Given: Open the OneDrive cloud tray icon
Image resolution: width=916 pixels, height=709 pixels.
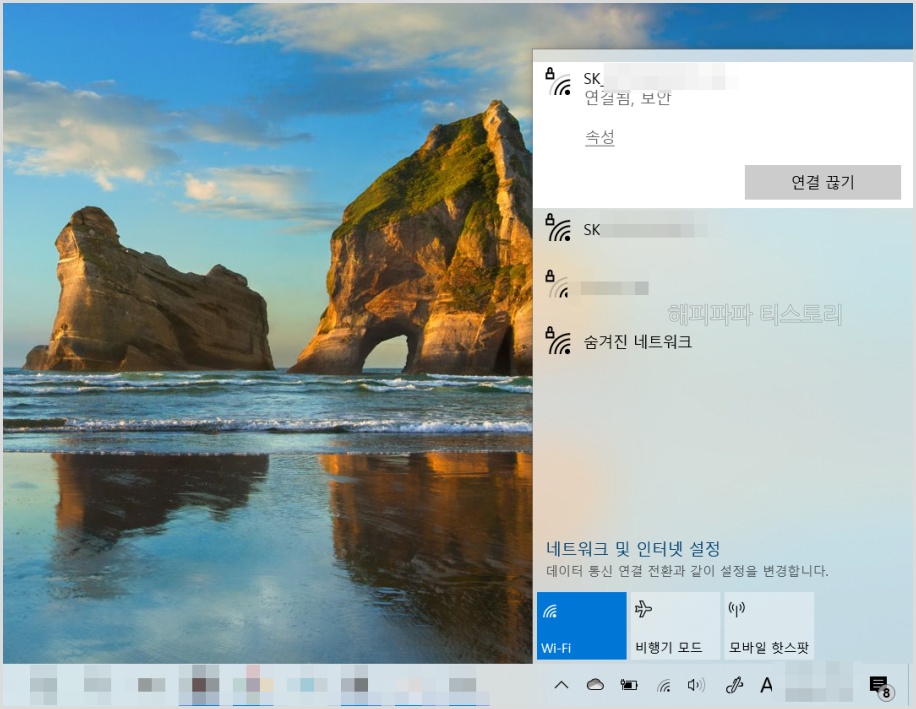Looking at the screenshot, I should click(x=595, y=684).
